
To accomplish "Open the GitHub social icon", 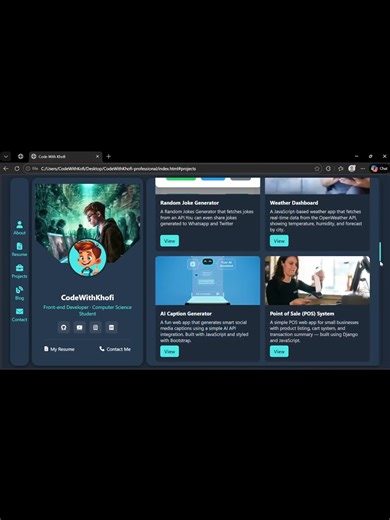I will [64, 327].
